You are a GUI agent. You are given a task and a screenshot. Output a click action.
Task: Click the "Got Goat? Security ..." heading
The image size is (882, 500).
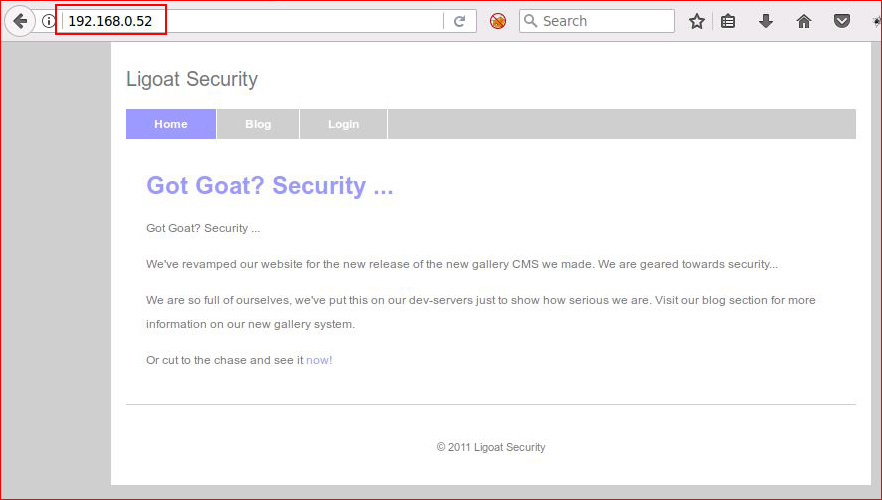tap(269, 185)
